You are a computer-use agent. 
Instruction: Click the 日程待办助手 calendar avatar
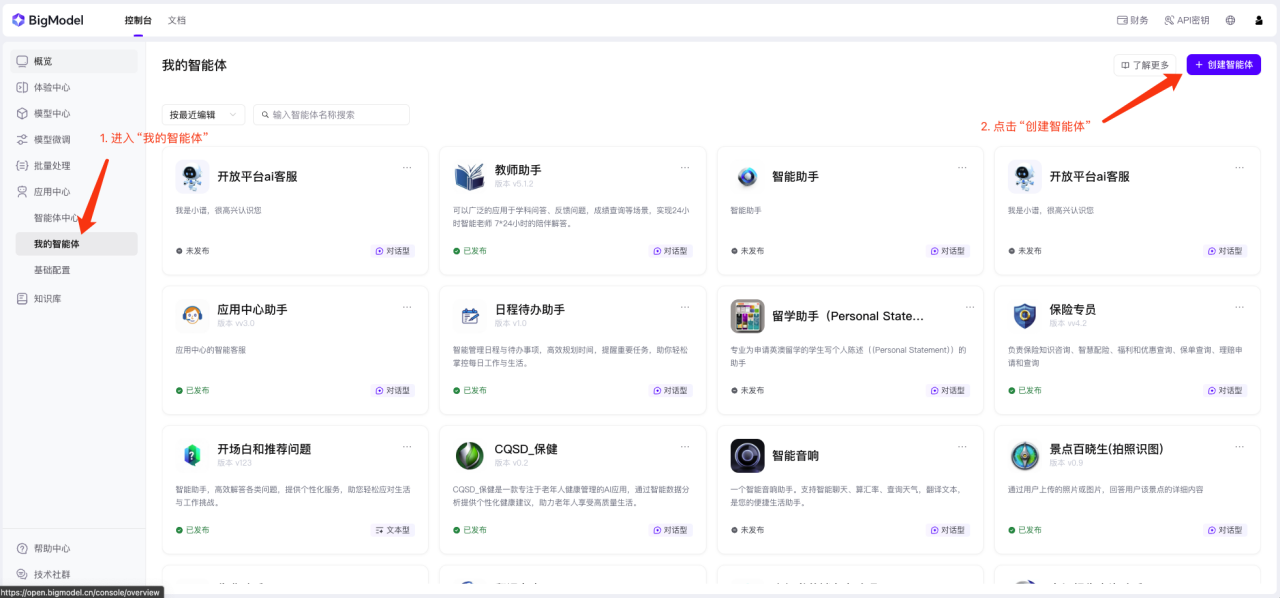pyautogui.click(x=469, y=316)
